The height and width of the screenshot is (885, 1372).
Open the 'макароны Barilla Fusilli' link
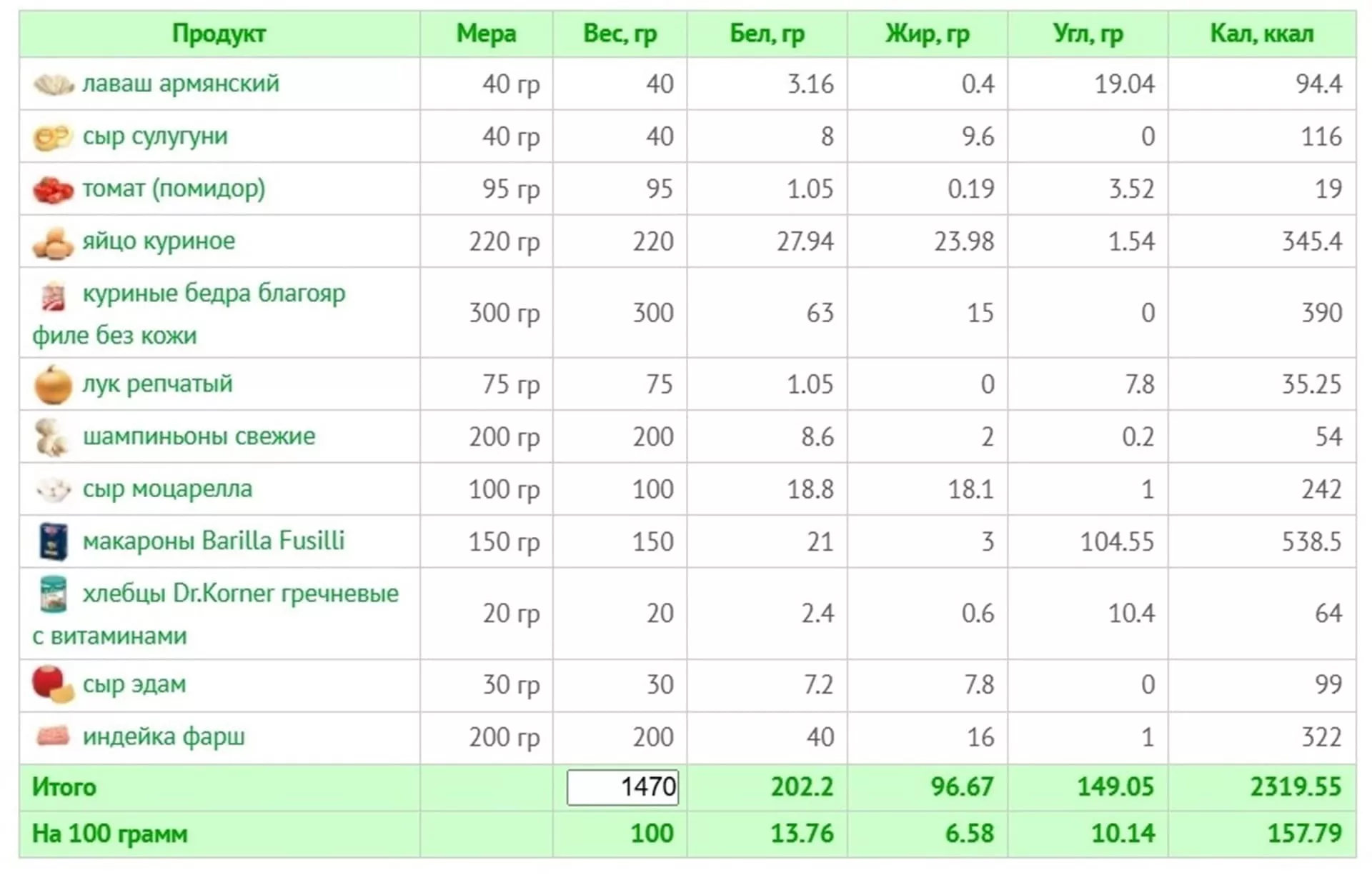click(214, 541)
